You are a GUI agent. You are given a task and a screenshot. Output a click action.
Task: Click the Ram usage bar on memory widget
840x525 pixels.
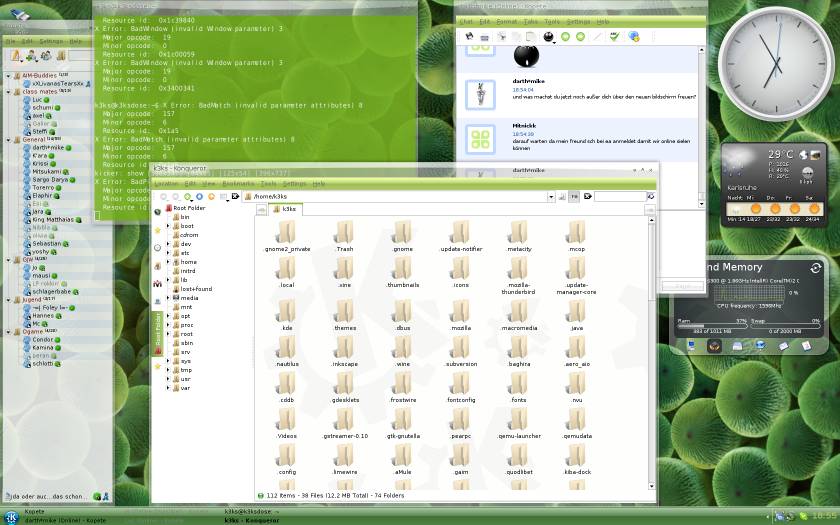pos(711,326)
